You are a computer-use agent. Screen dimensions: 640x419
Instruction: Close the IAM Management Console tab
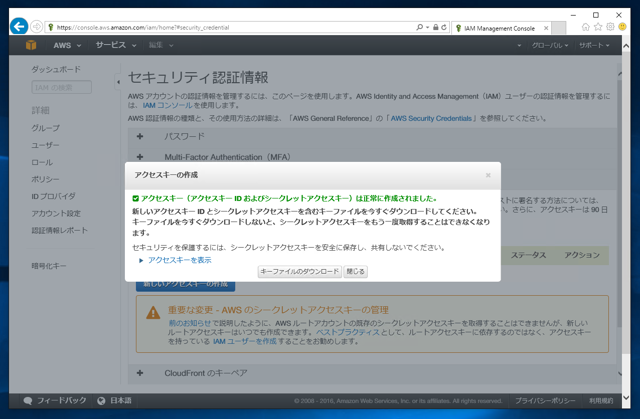[x=546, y=28]
